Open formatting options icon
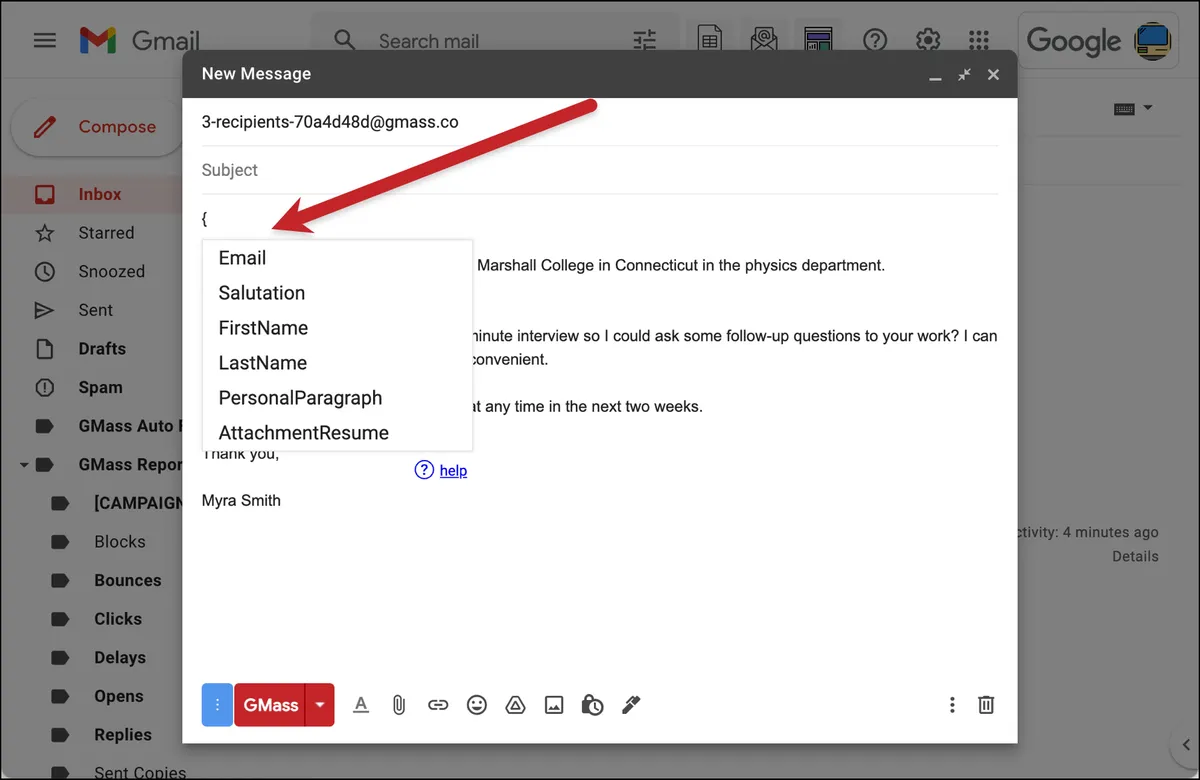Screen dimensions: 1200x780 tap(362, 705)
